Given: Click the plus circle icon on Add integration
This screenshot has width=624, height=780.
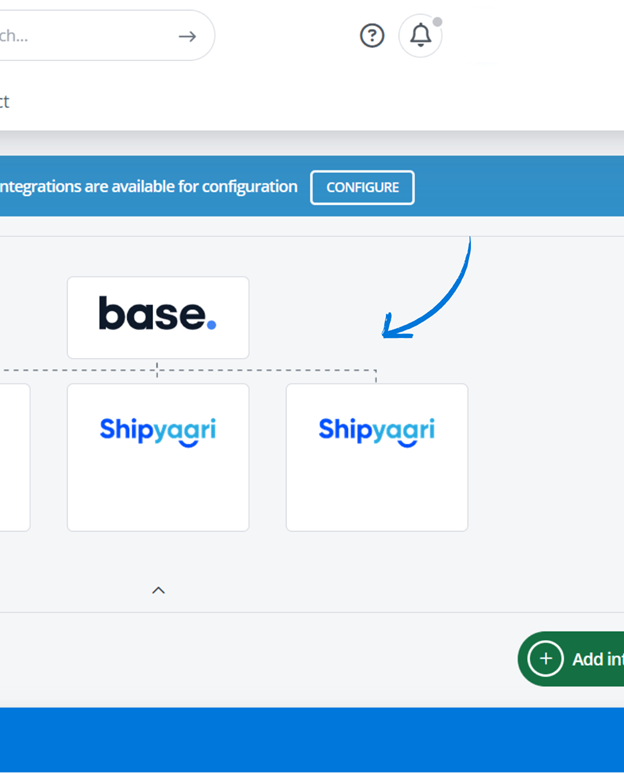Looking at the screenshot, I should [x=545, y=659].
